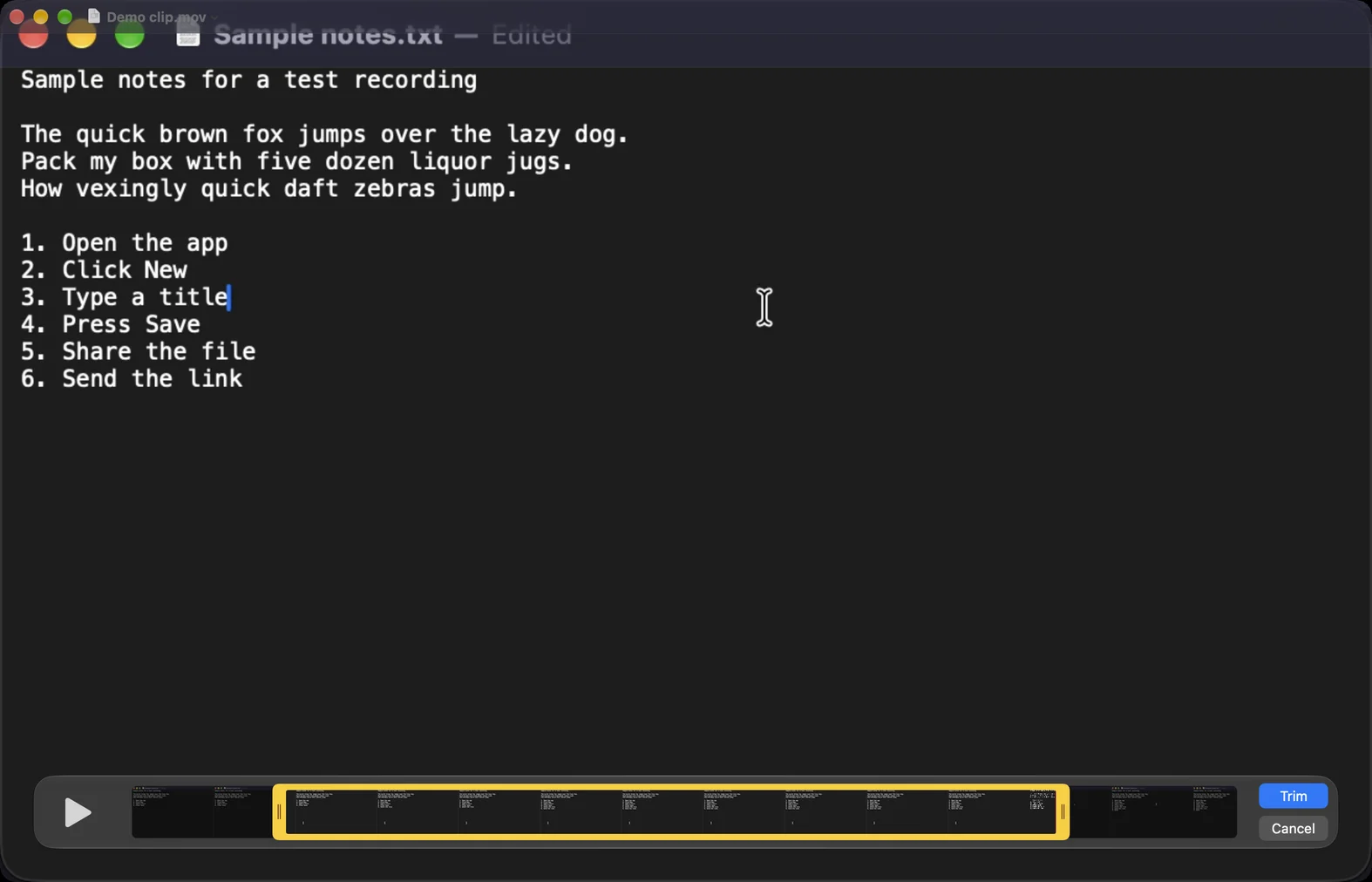Screen dimensions: 1372x882
Task: Click the Demo clip.mov window title
Action: 156,17
